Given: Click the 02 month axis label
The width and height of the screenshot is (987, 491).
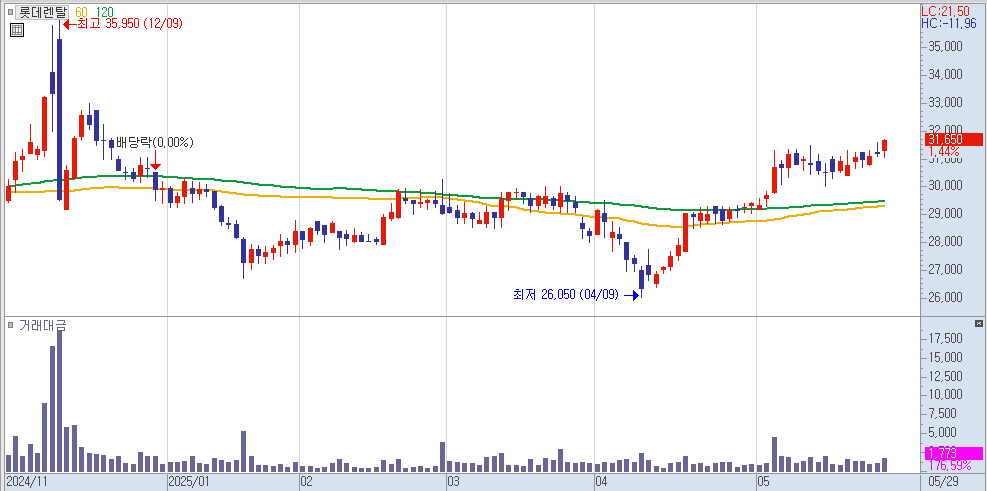Looking at the screenshot, I should 308,482.
